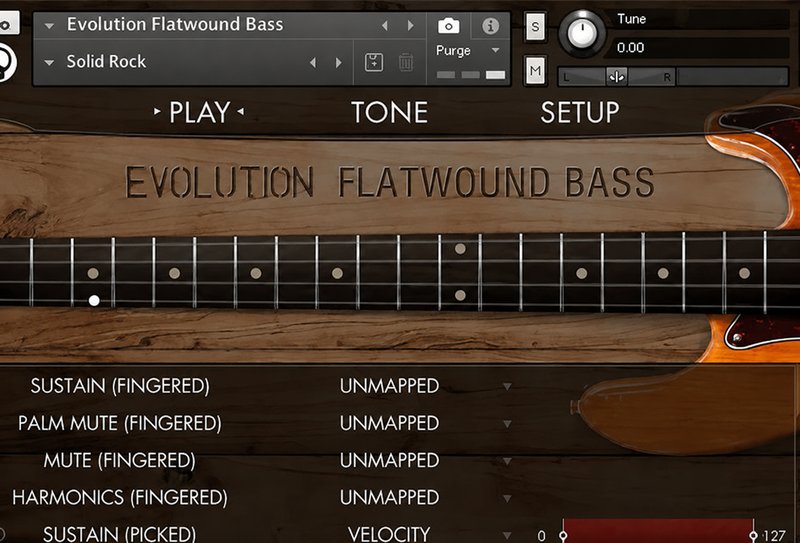Switch to the TONE tab
800x543 pixels.
[x=389, y=112]
